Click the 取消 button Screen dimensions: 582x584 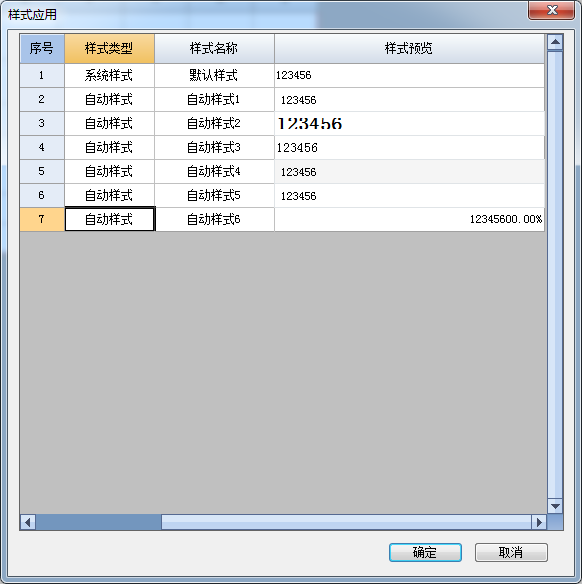[511, 552]
